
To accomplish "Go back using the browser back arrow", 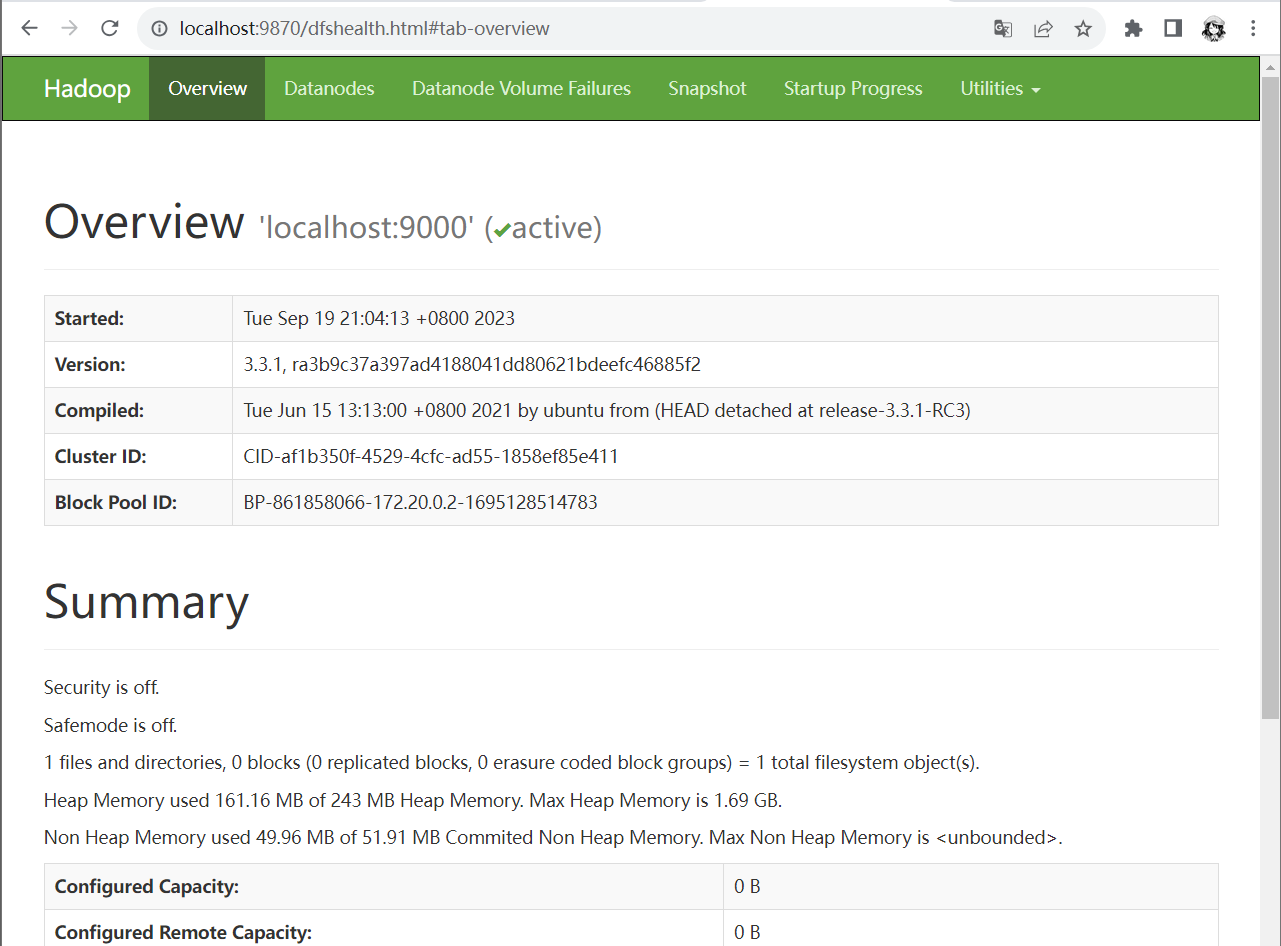I will click(29, 28).
